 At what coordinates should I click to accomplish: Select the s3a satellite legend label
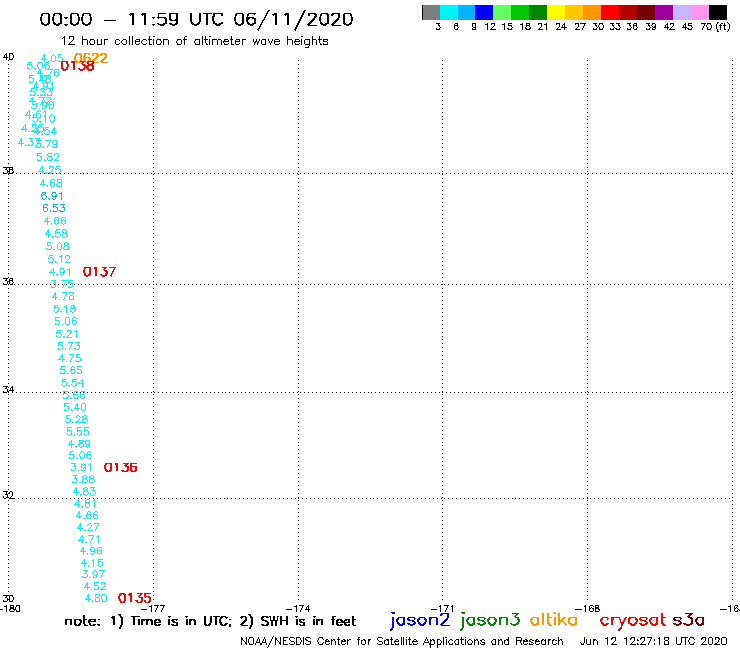689,620
